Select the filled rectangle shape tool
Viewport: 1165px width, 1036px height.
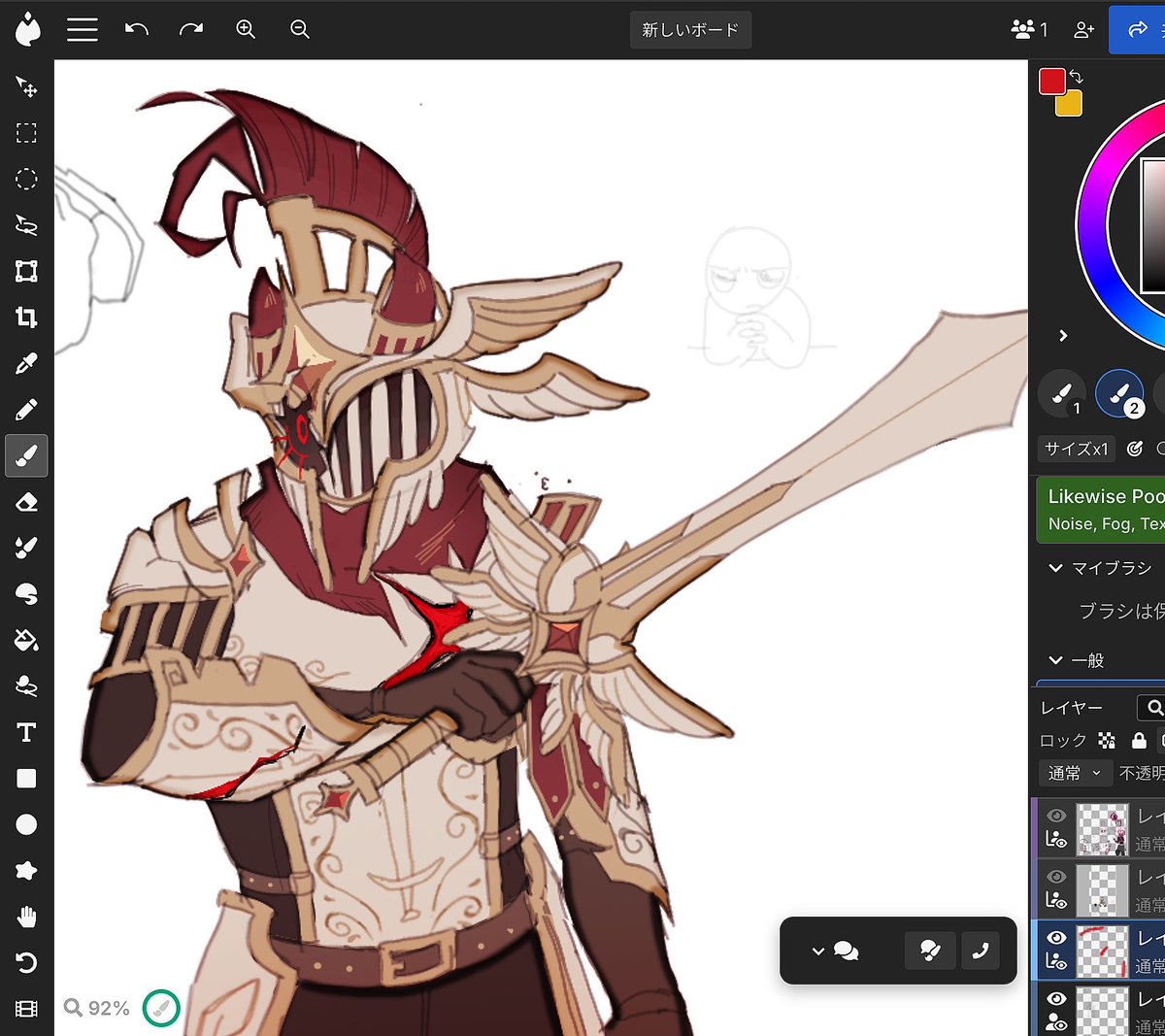tap(26, 779)
